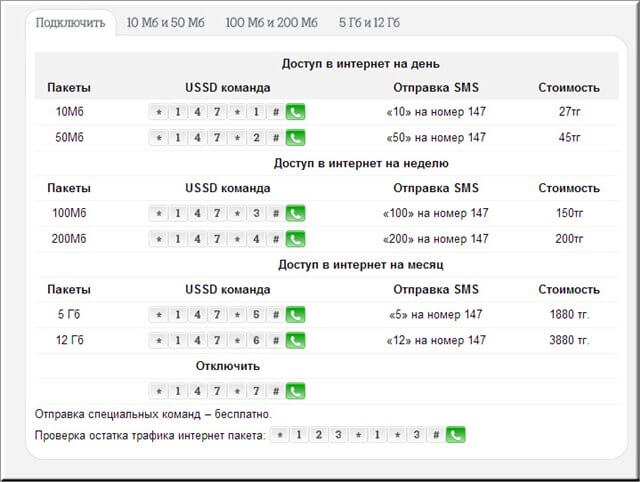
Task: Click heading Доступ в интернет на неделю
Action: pos(361,163)
